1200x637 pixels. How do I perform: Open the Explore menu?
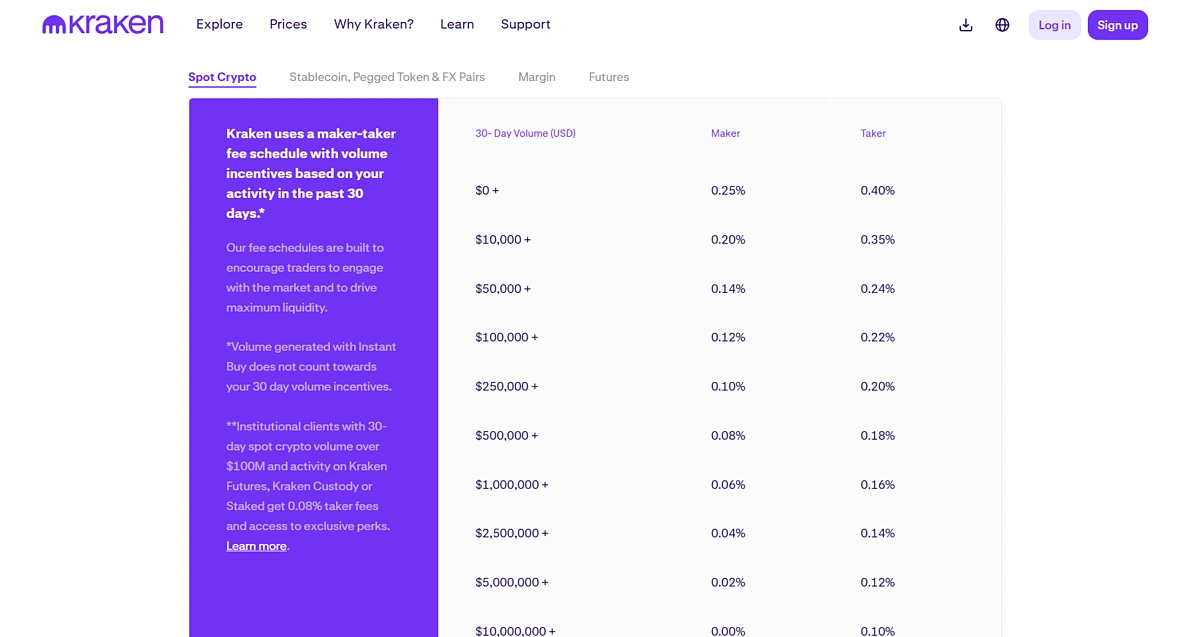219,24
